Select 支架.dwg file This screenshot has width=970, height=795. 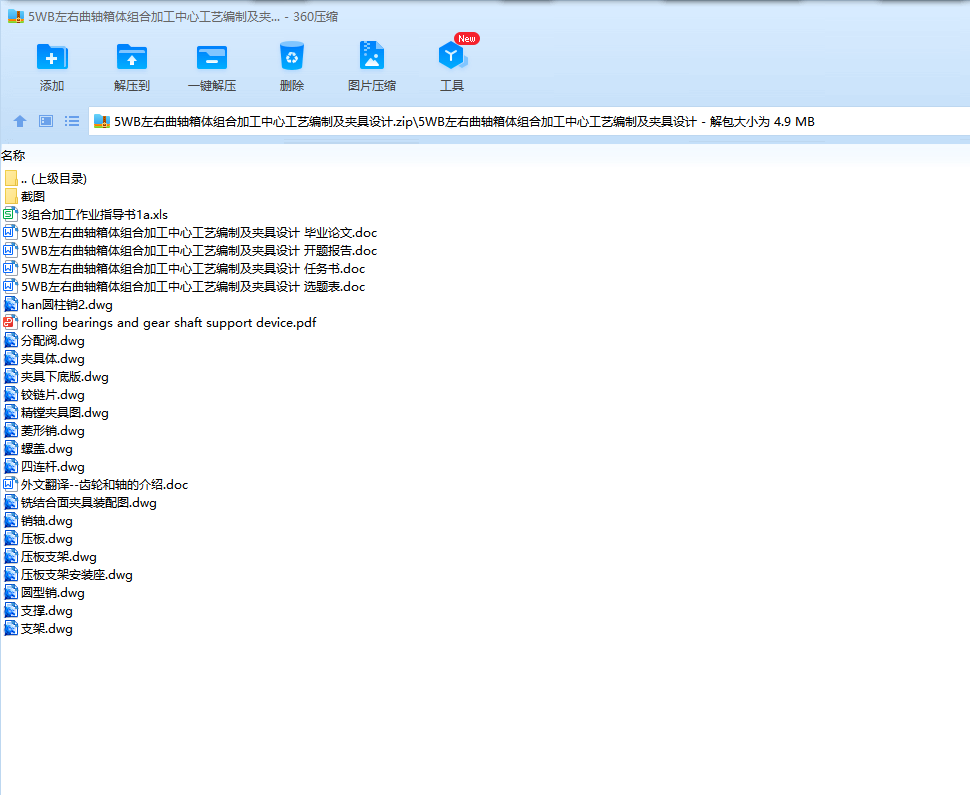coord(38,629)
